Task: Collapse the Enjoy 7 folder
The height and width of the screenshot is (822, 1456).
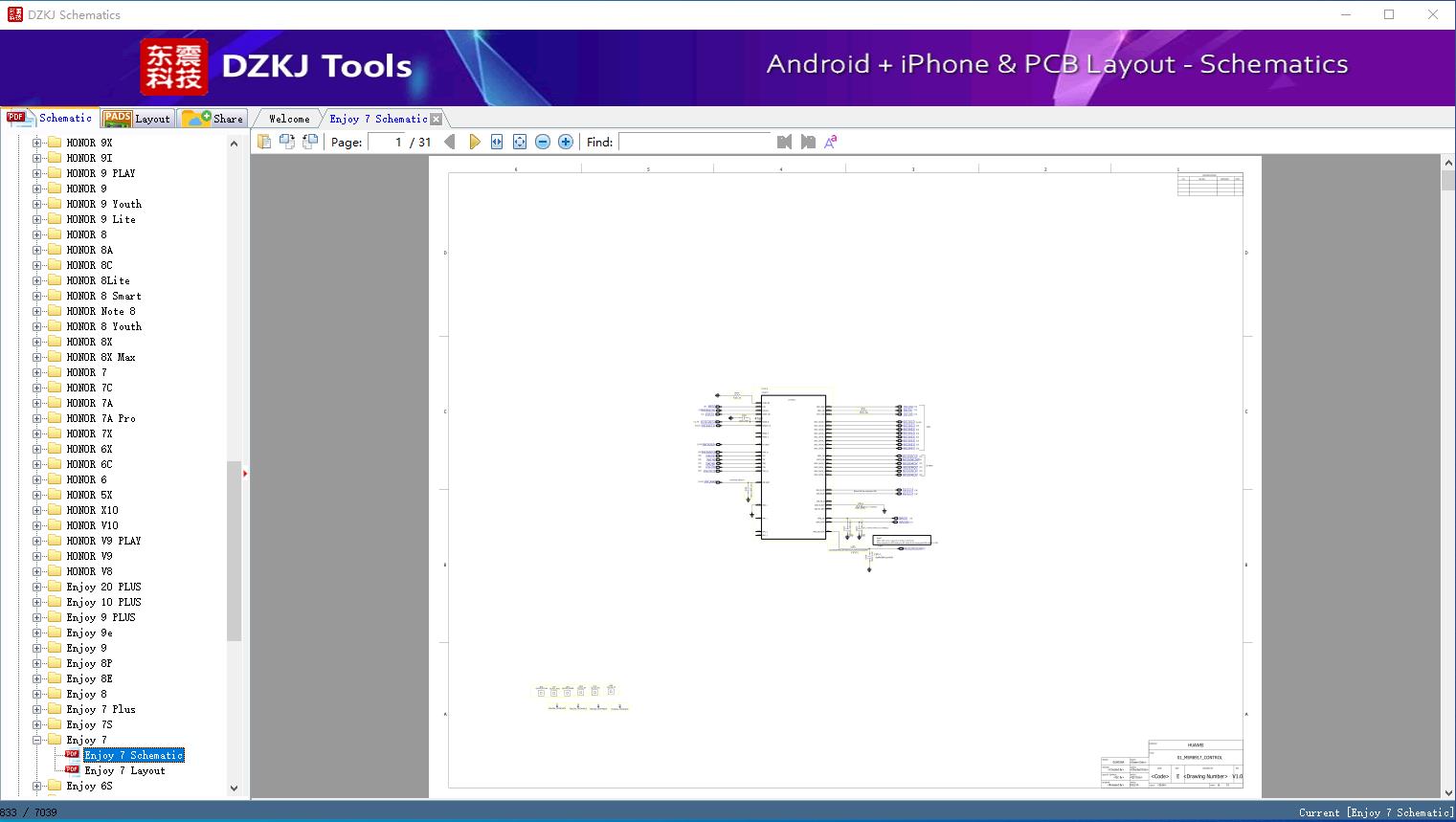Action: [x=37, y=740]
